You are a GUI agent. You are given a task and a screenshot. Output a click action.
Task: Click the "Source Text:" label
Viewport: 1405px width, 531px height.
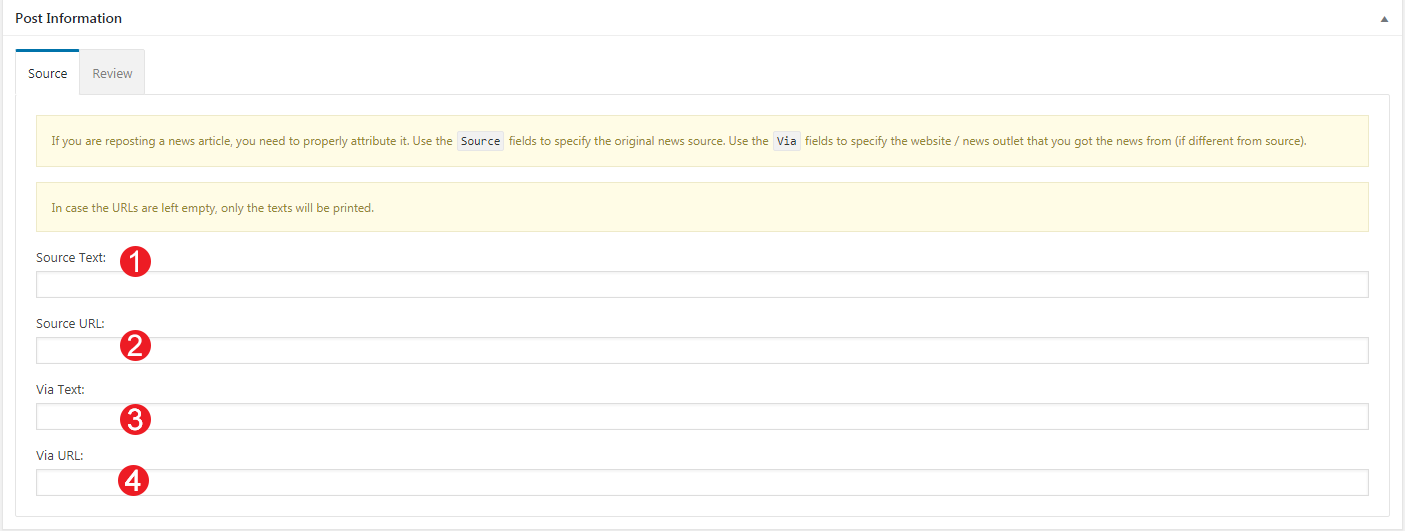(x=71, y=258)
